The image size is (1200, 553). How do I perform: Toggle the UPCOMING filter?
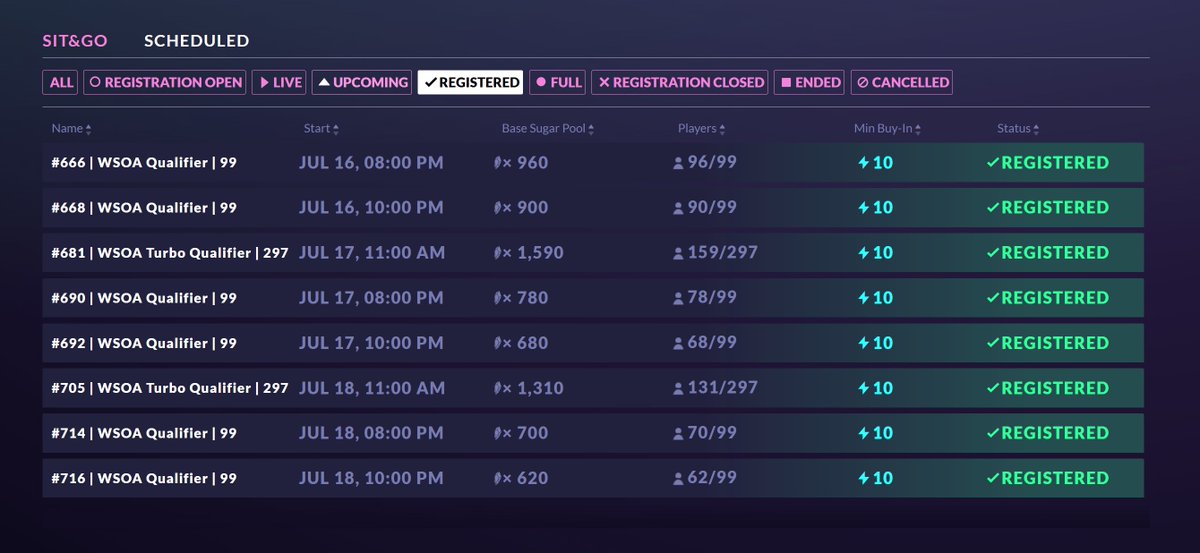pyautogui.click(x=362, y=82)
